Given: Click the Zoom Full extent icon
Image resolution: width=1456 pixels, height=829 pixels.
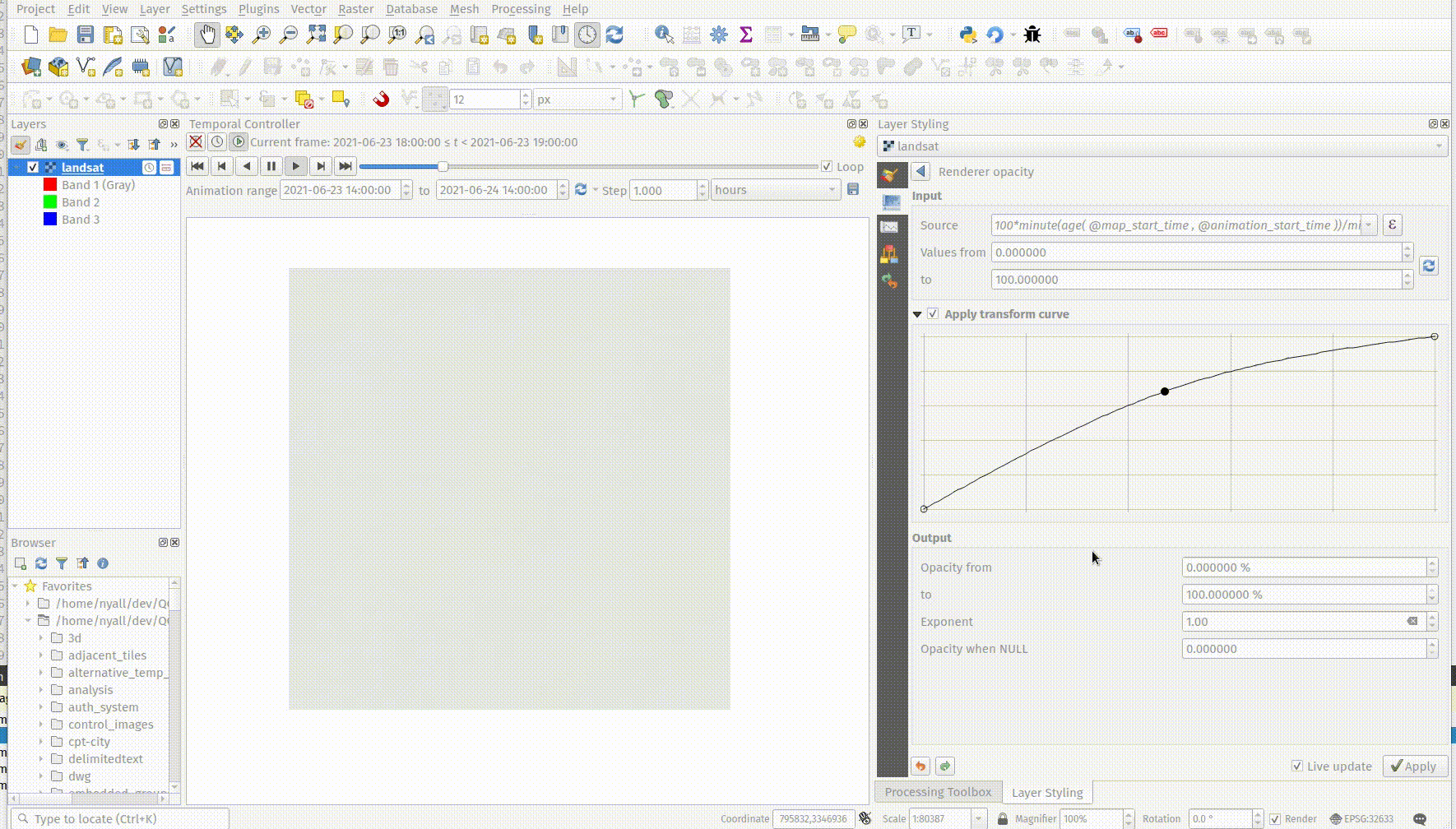Looking at the screenshot, I should pyautogui.click(x=316, y=35).
